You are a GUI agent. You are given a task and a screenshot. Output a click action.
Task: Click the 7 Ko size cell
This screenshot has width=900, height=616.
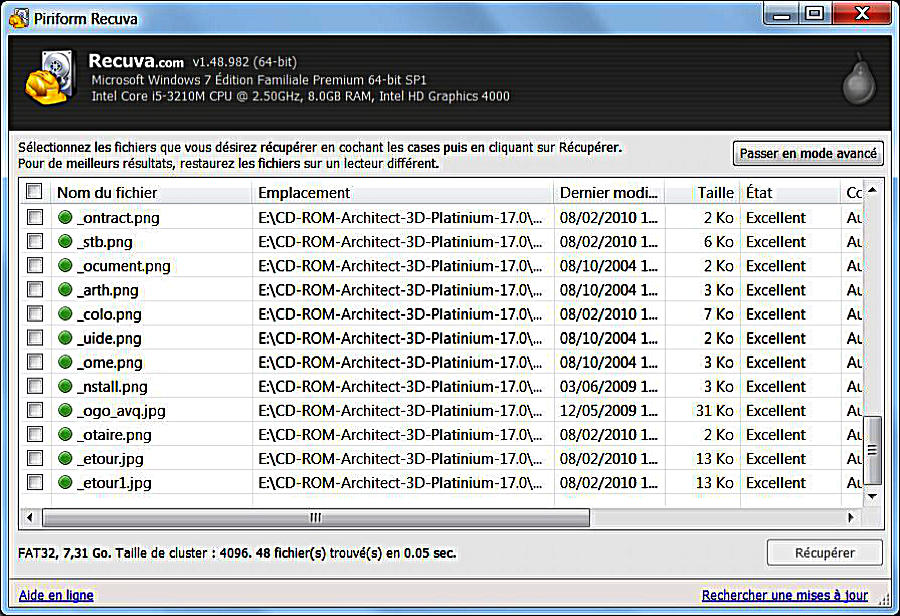coord(719,315)
